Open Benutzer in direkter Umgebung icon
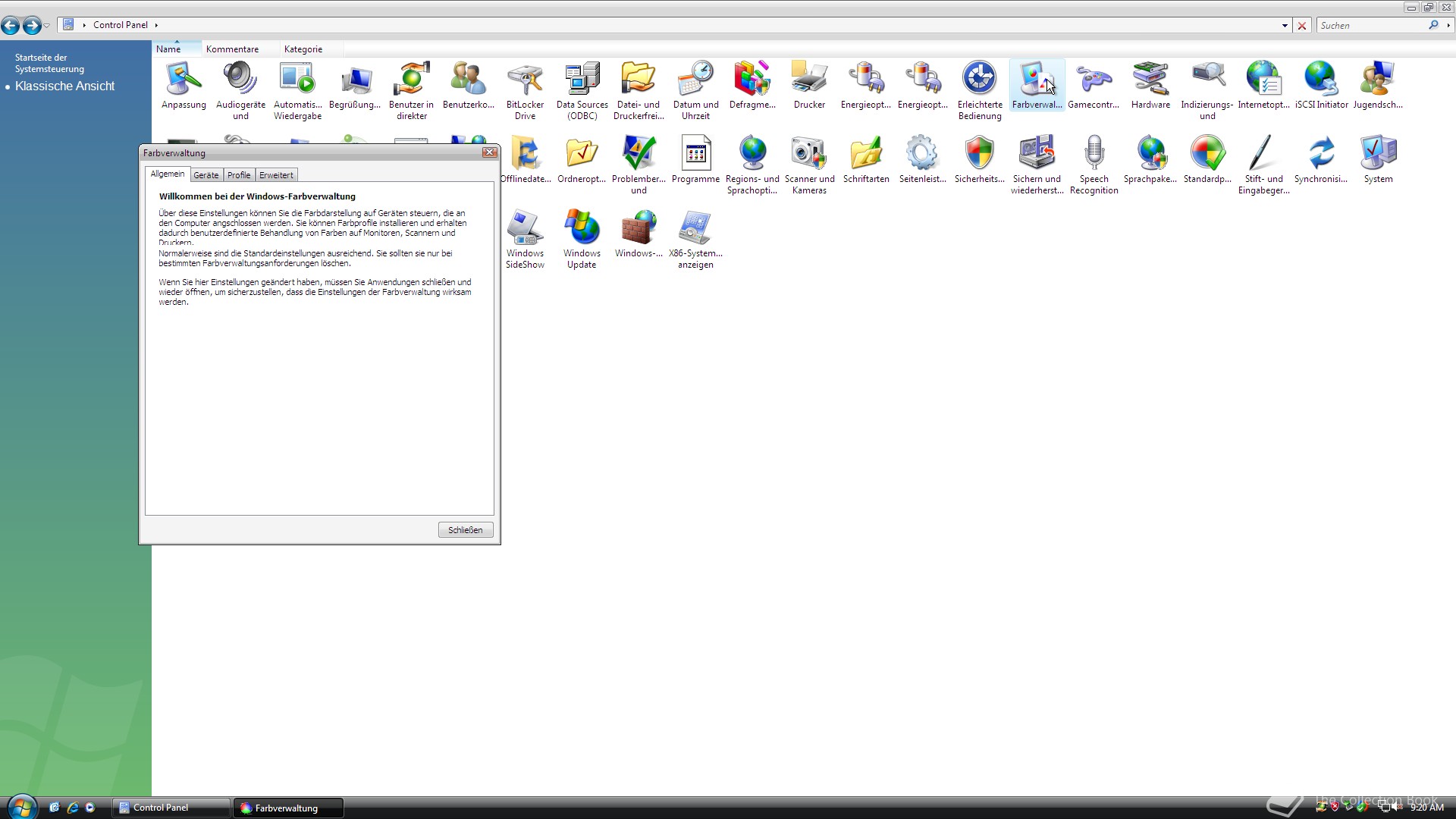Screen dimensions: 1456x819 tap(411, 90)
